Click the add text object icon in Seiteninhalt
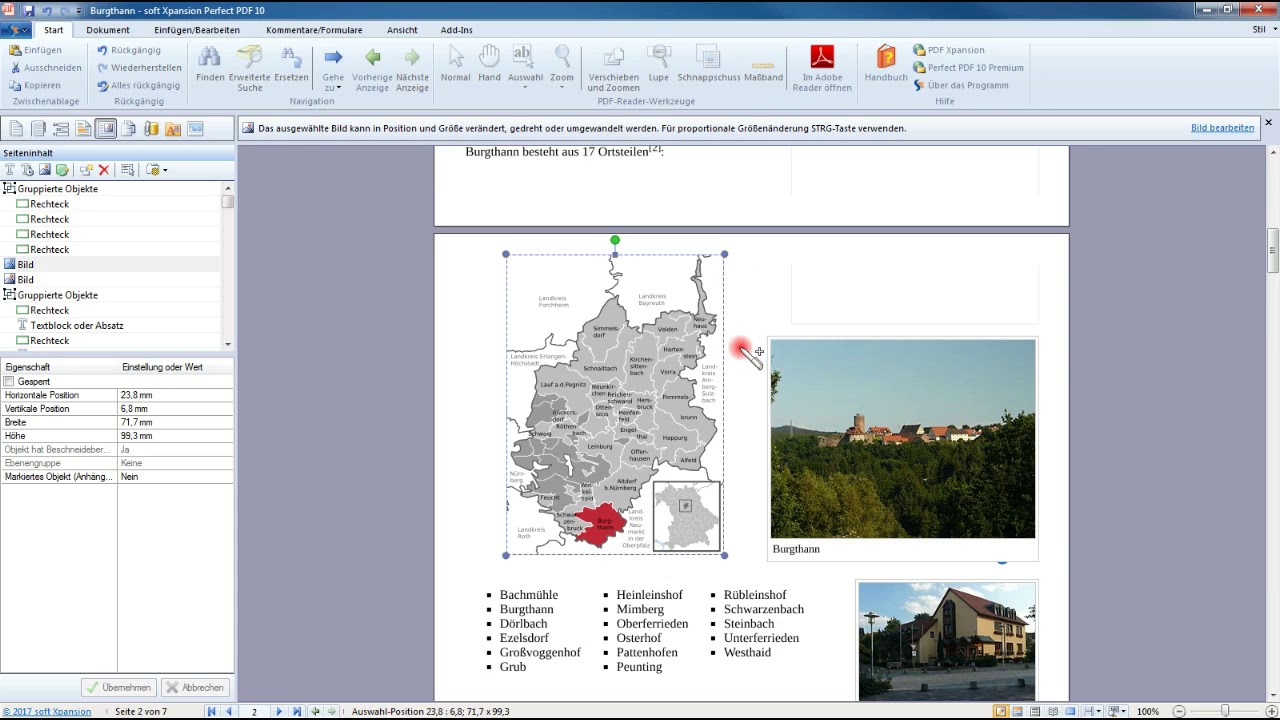Viewport: 1280px width, 720px height. point(10,170)
